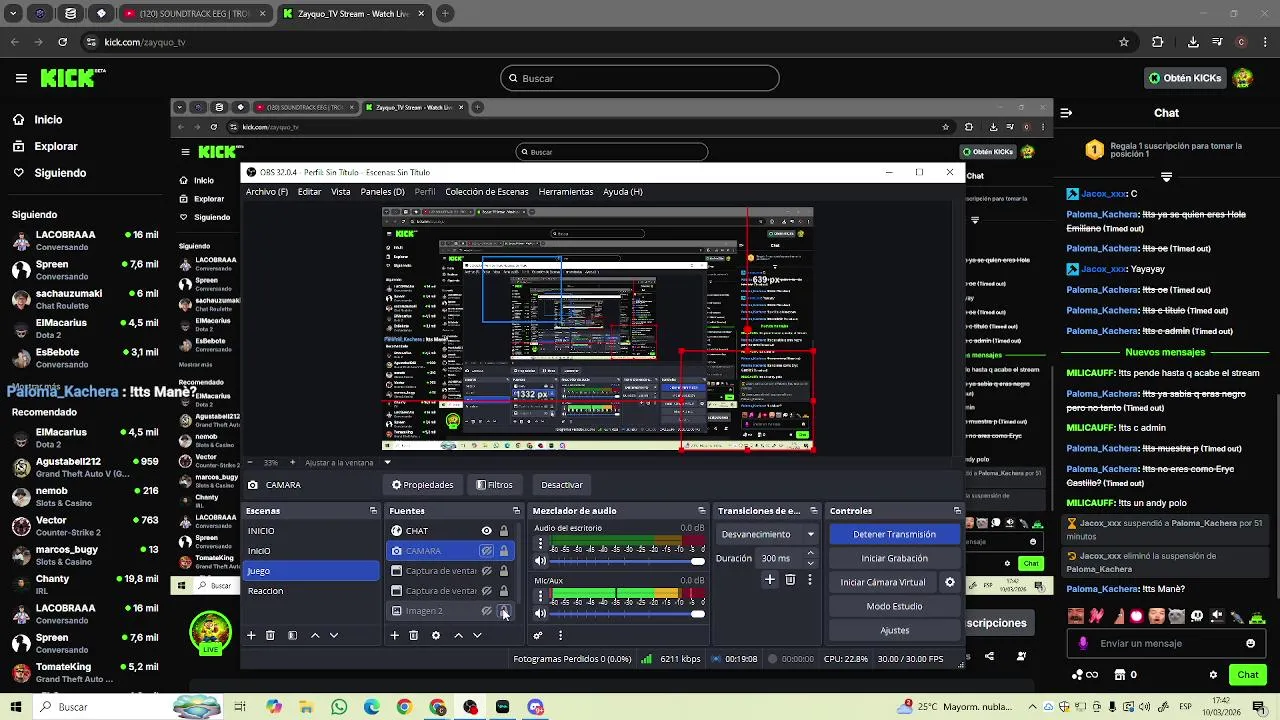The width and height of the screenshot is (1280, 720).
Task: Toggle the lock on CAMARA source
Action: pyautogui.click(x=503, y=551)
